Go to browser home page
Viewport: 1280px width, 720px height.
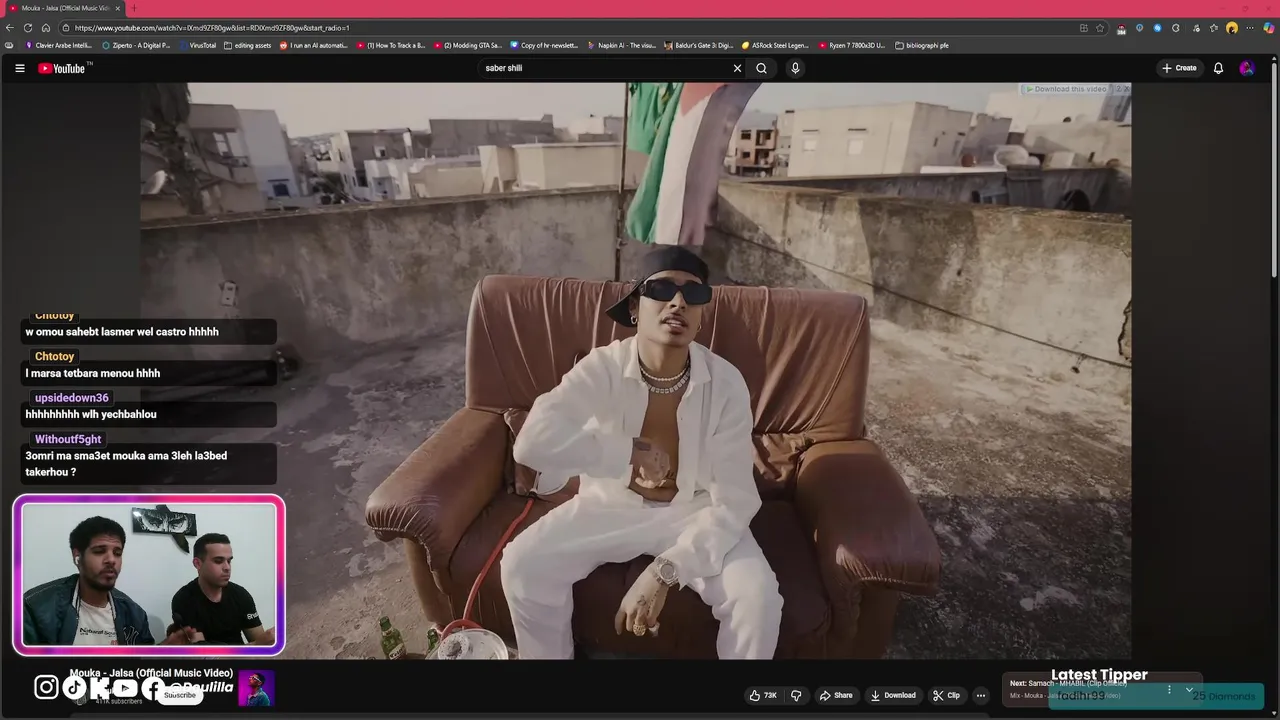(46, 28)
